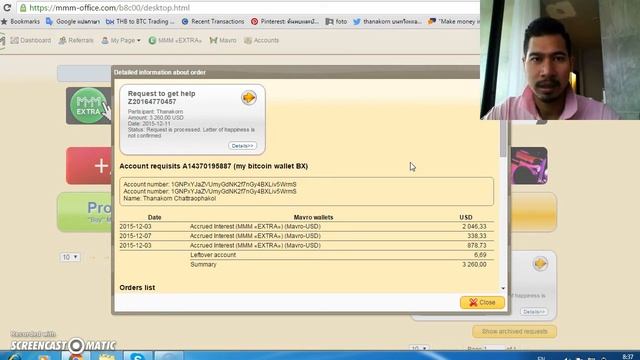Image resolution: width=640 pixels, height=360 pixels.
Task: Close the order details dialog
Action: pyautogui.click(x=482, y=302)
